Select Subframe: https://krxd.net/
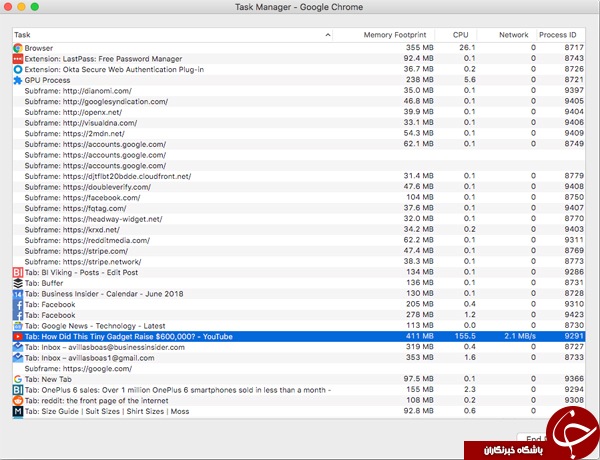600x460 pixels. (298, 230)
